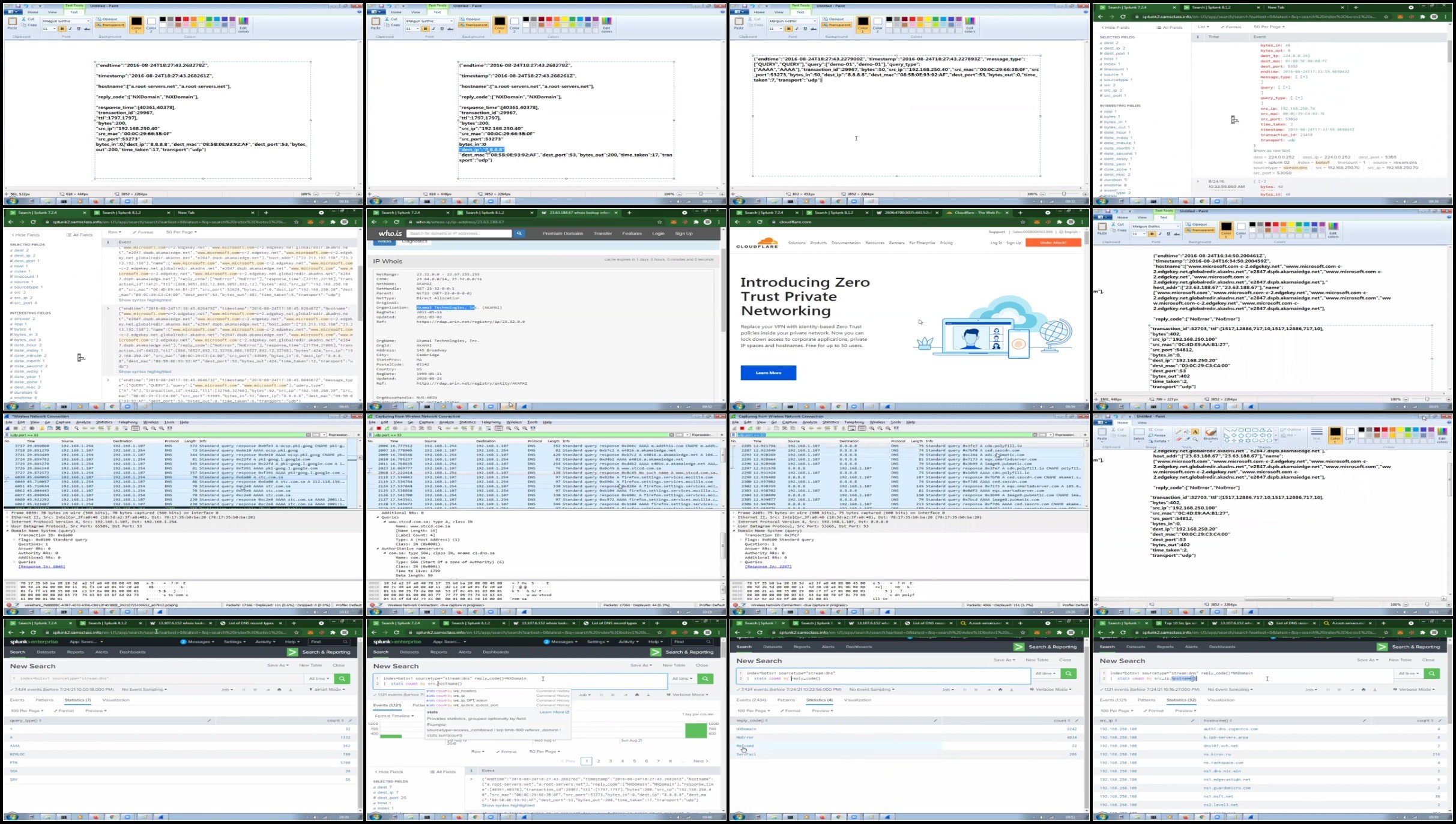The image size is (1456, 824).
Task: Select Transparent in Paint window with highlighted dest_ip
Action: (474, 25)
